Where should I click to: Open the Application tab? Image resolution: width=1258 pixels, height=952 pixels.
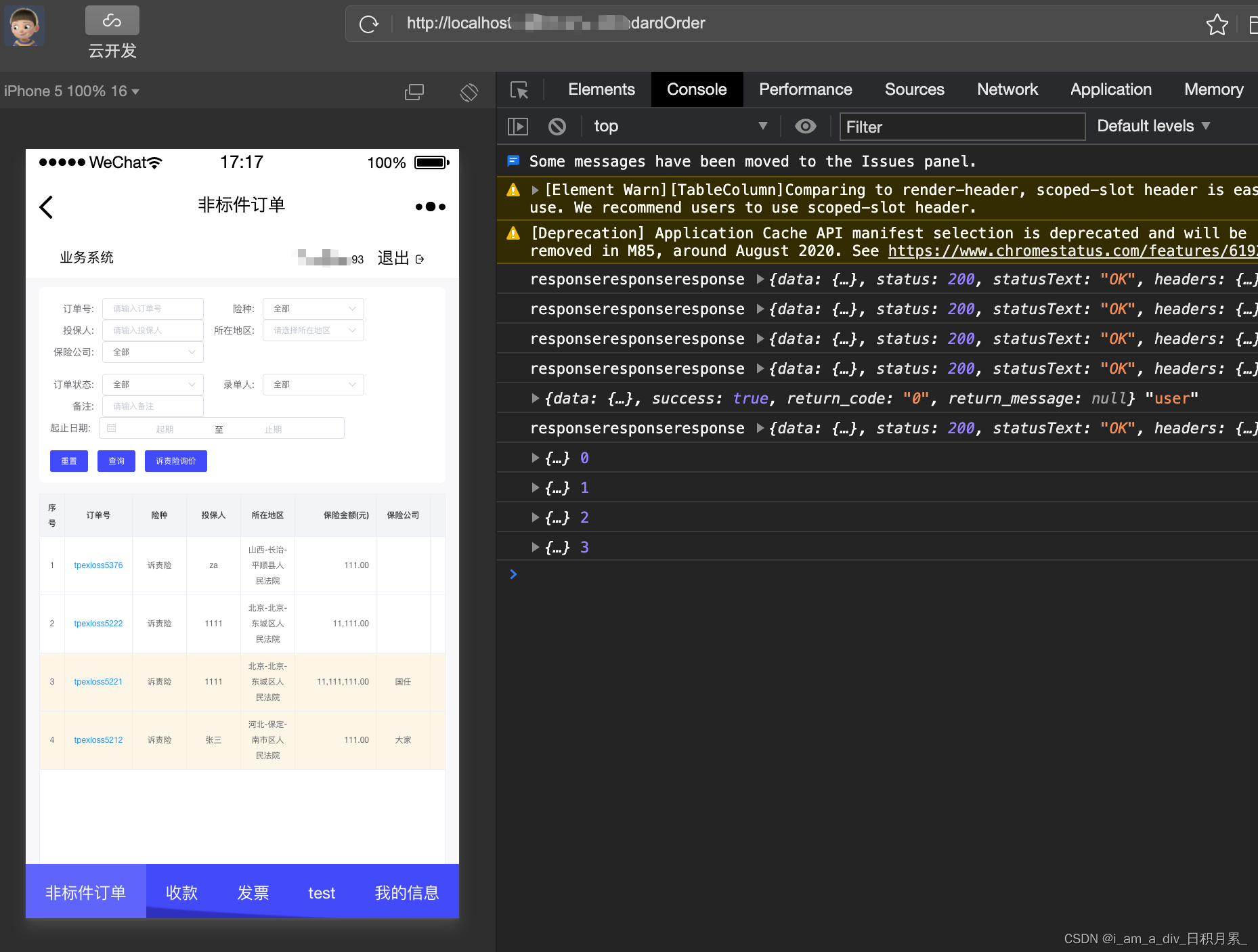1110,89
